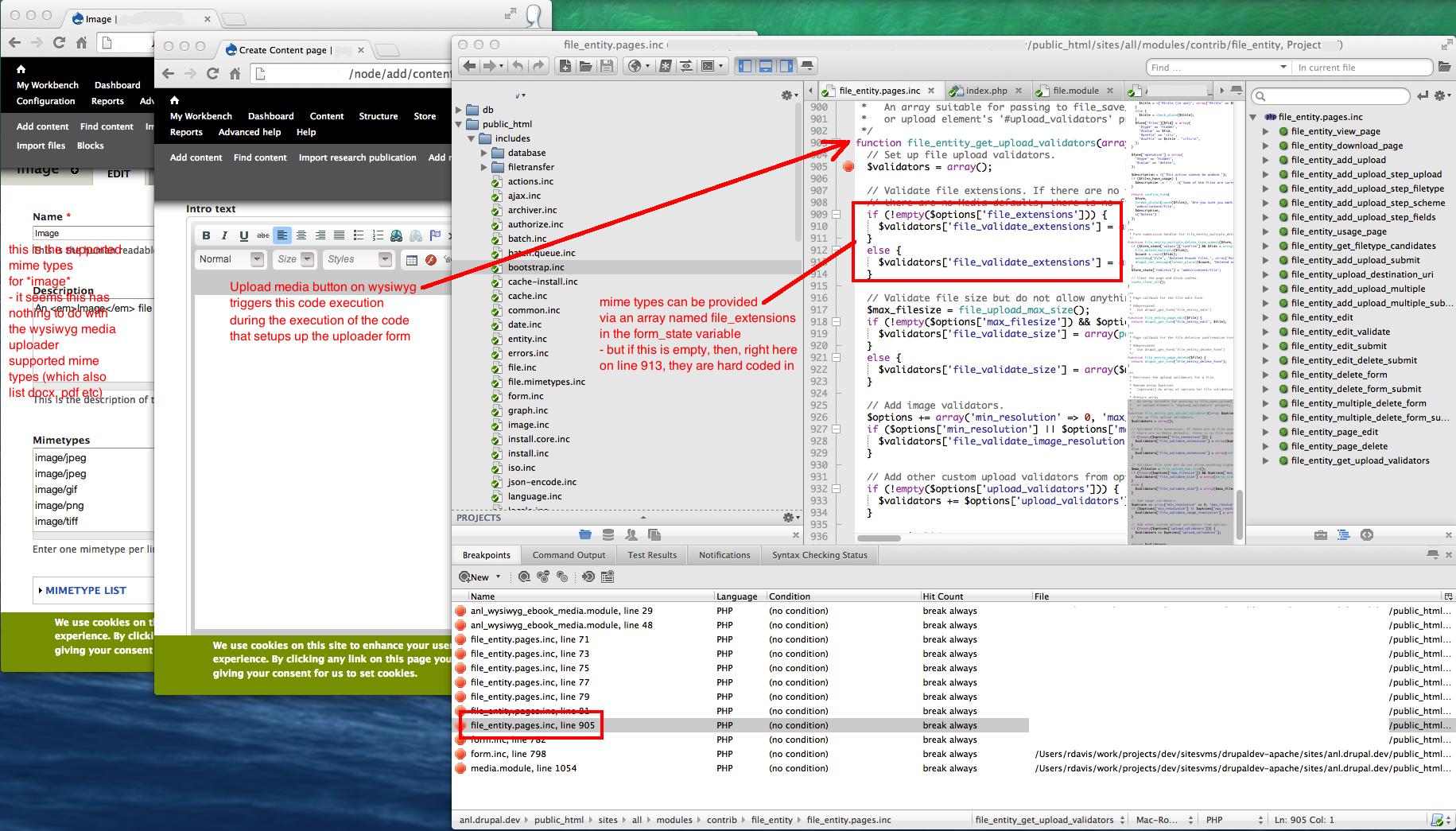1456x831 pixels.
Task: Insert a table in the WYSIWYG editor
Action: tap(412, 259)
